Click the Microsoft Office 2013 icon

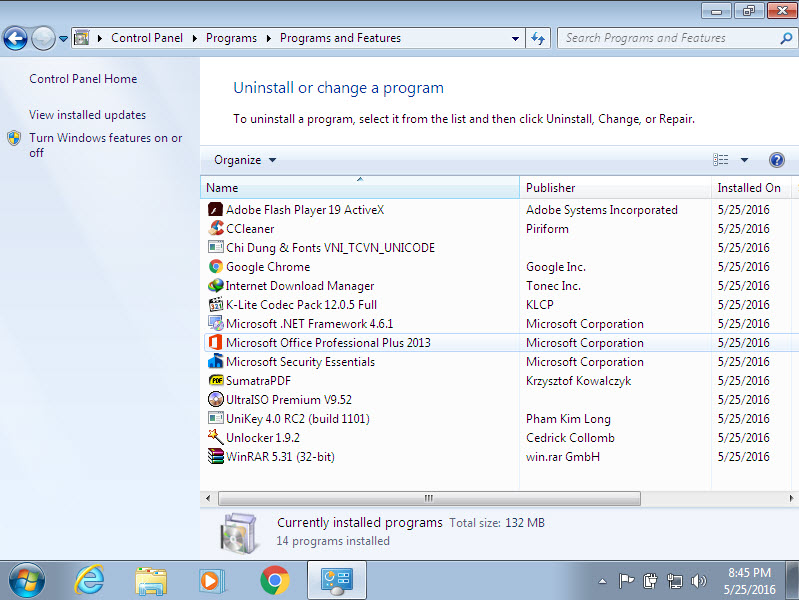pyautogui.click(x=216, y=343)
